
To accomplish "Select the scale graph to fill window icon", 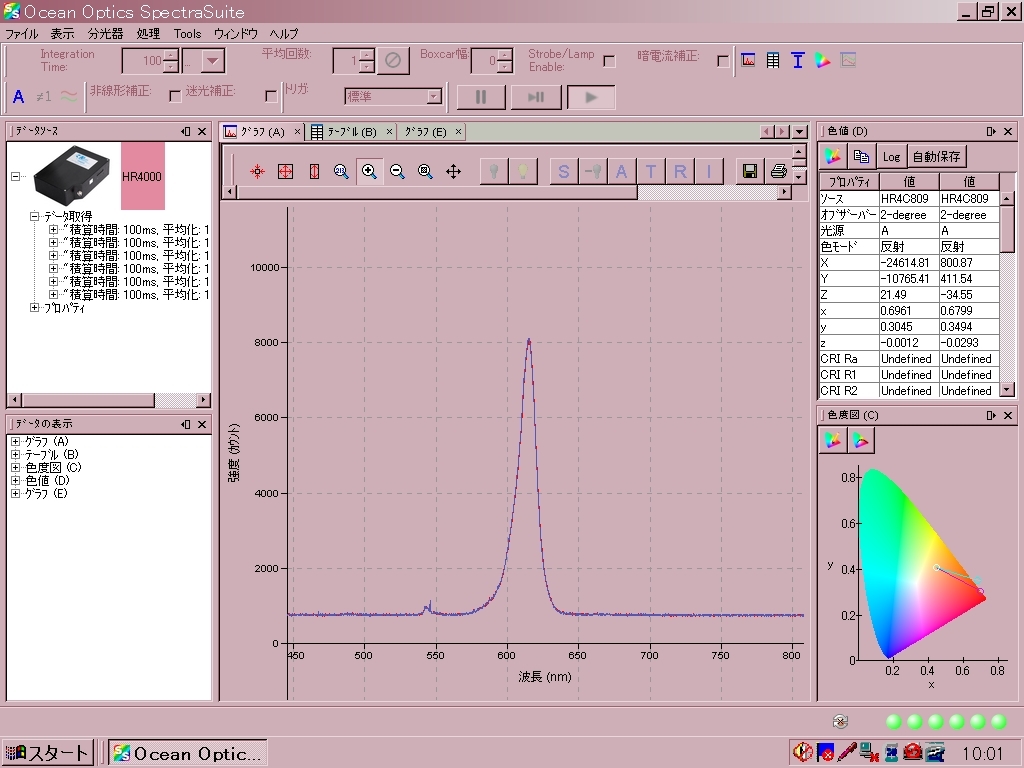I will (x=285, y=171).
